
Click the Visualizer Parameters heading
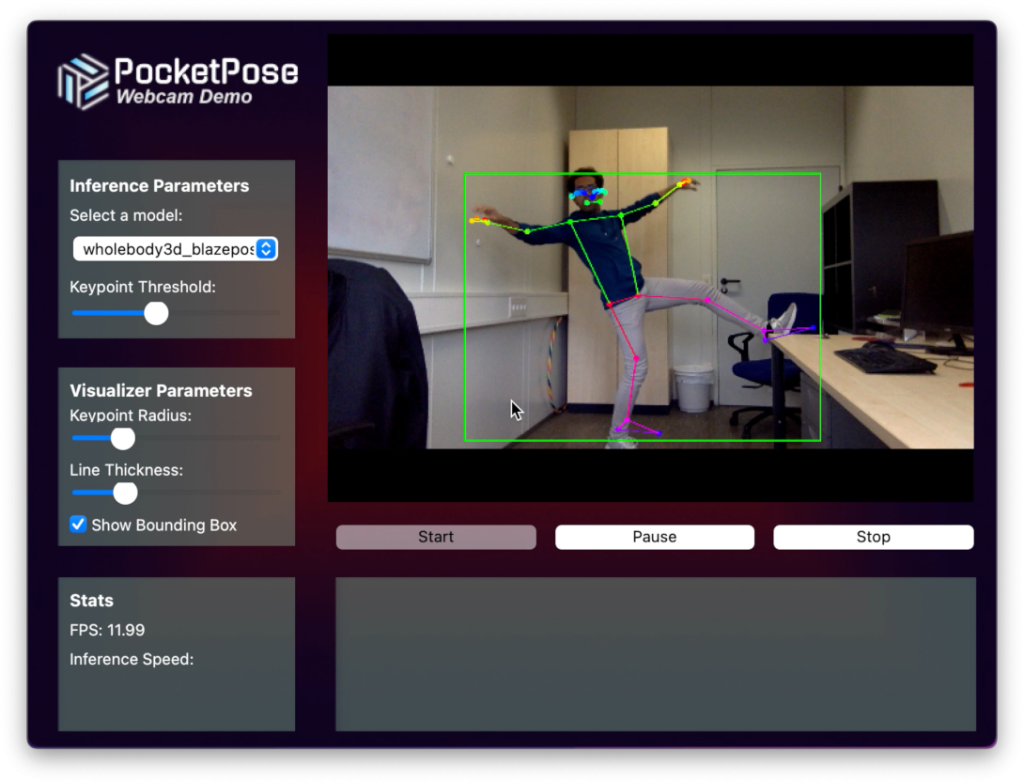[x=161, y=391]
